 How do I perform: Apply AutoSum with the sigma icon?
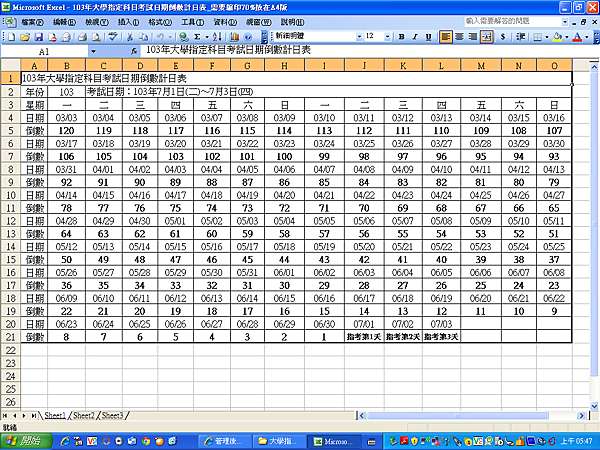click(197, 37)
